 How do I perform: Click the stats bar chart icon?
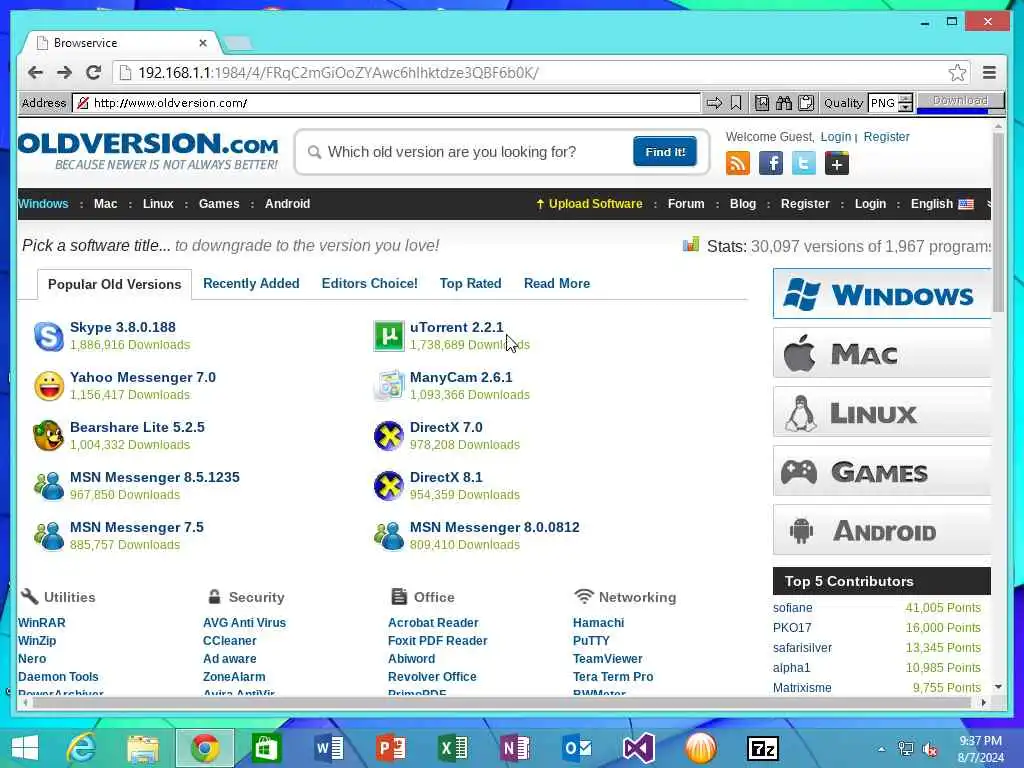coord(691,244)
